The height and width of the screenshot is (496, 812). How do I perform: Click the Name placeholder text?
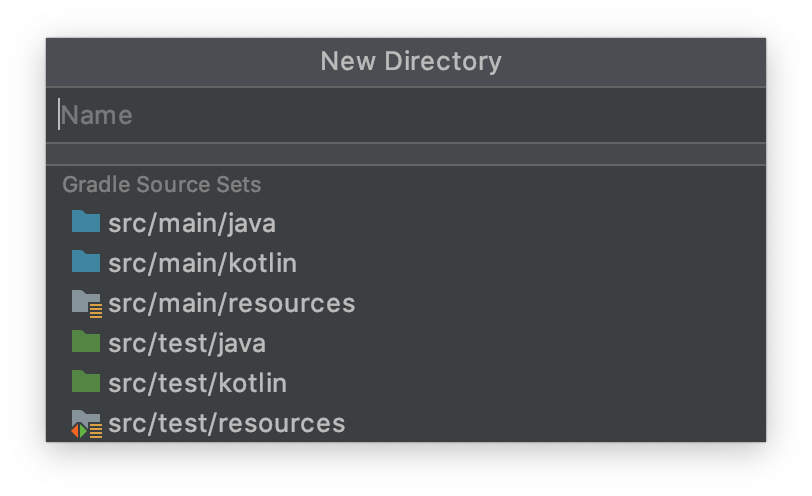click(97, 115)
